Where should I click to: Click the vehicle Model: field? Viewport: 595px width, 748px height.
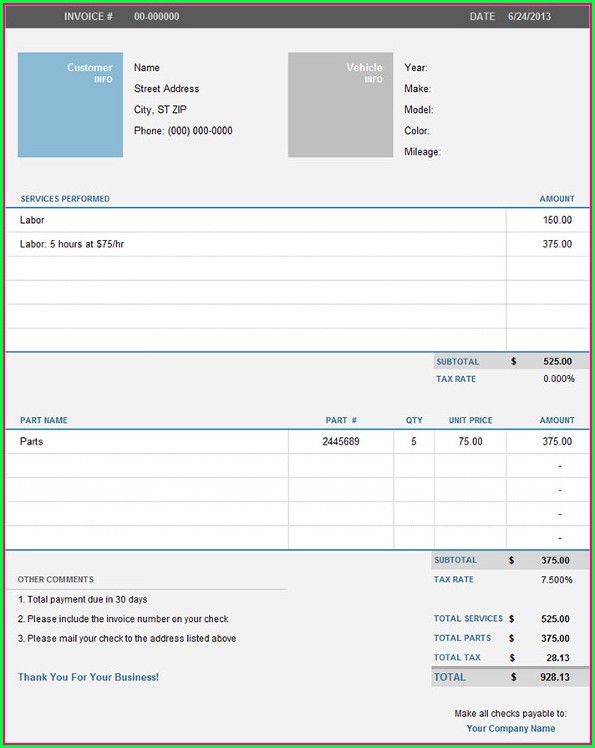click(418, 110)
